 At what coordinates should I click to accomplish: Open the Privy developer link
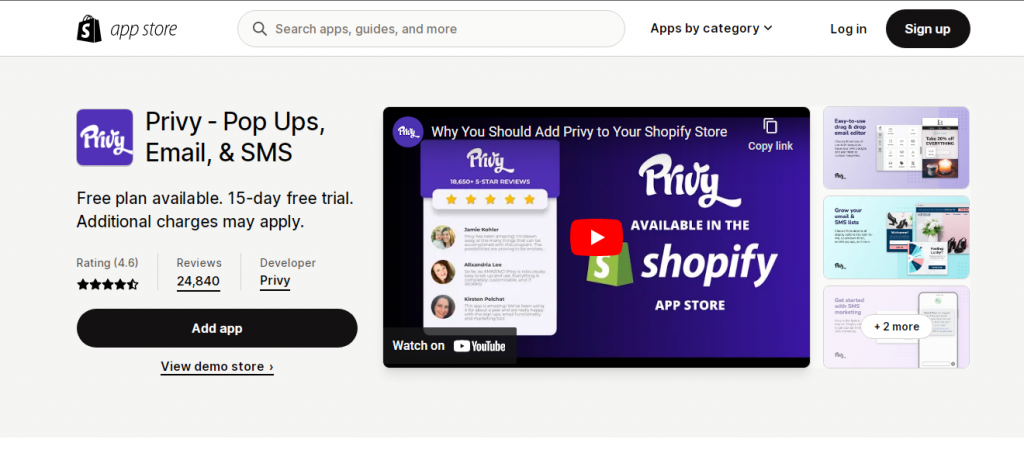(x=275, y=281)
